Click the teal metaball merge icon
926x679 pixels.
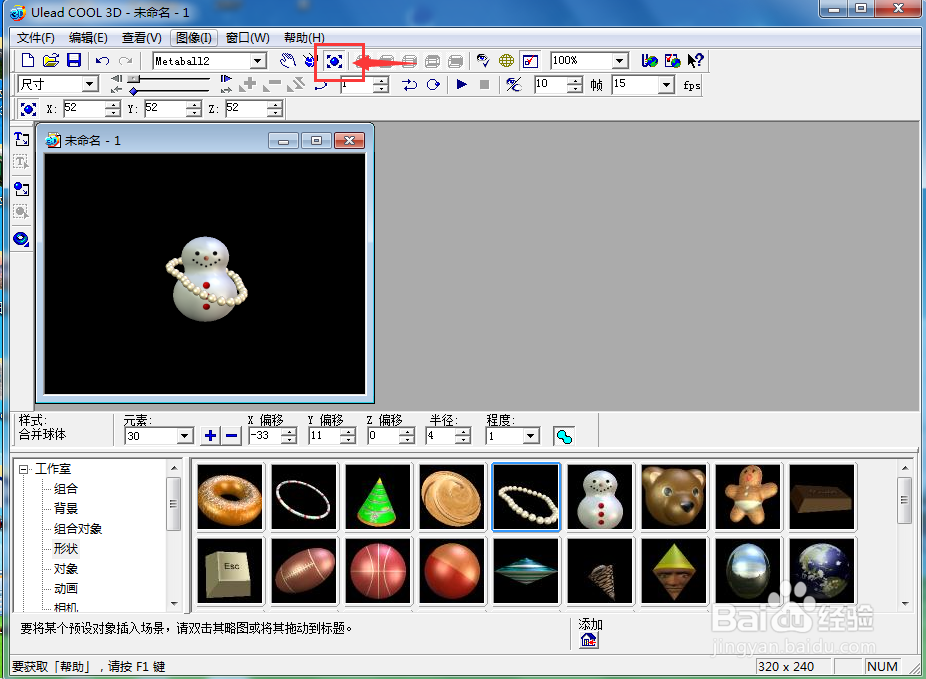tap(564, 437)
